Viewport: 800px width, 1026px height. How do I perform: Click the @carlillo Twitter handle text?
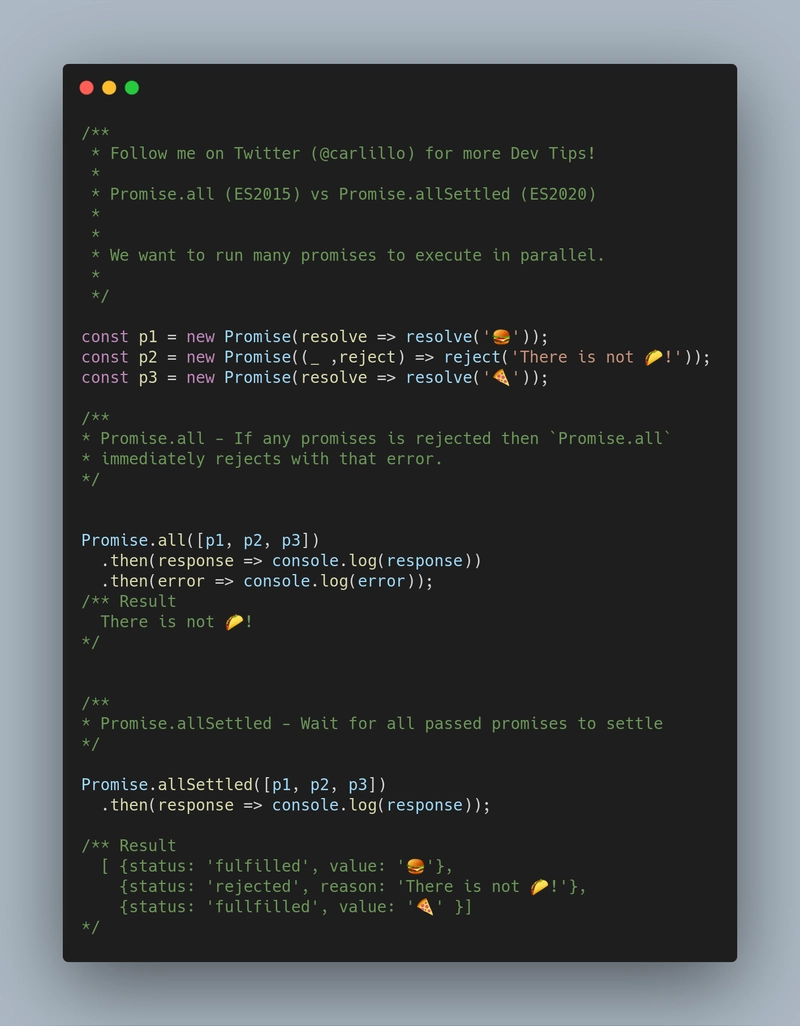[364, 154]
